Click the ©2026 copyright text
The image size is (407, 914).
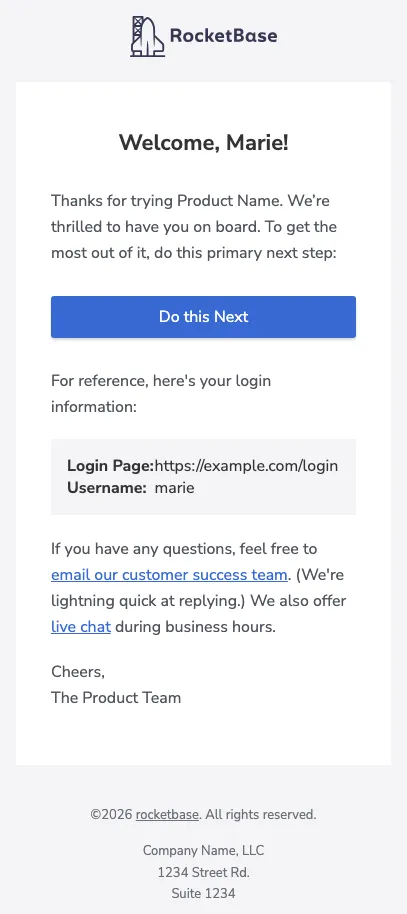(204, 814)
